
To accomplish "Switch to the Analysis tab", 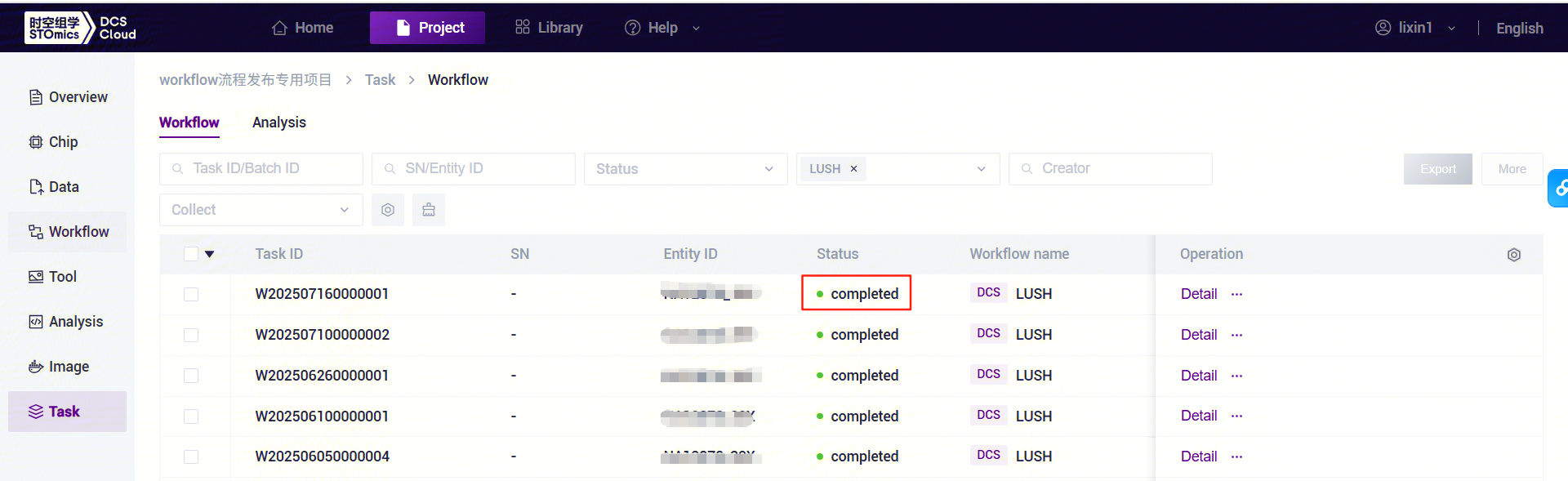I will coord(278,122).
